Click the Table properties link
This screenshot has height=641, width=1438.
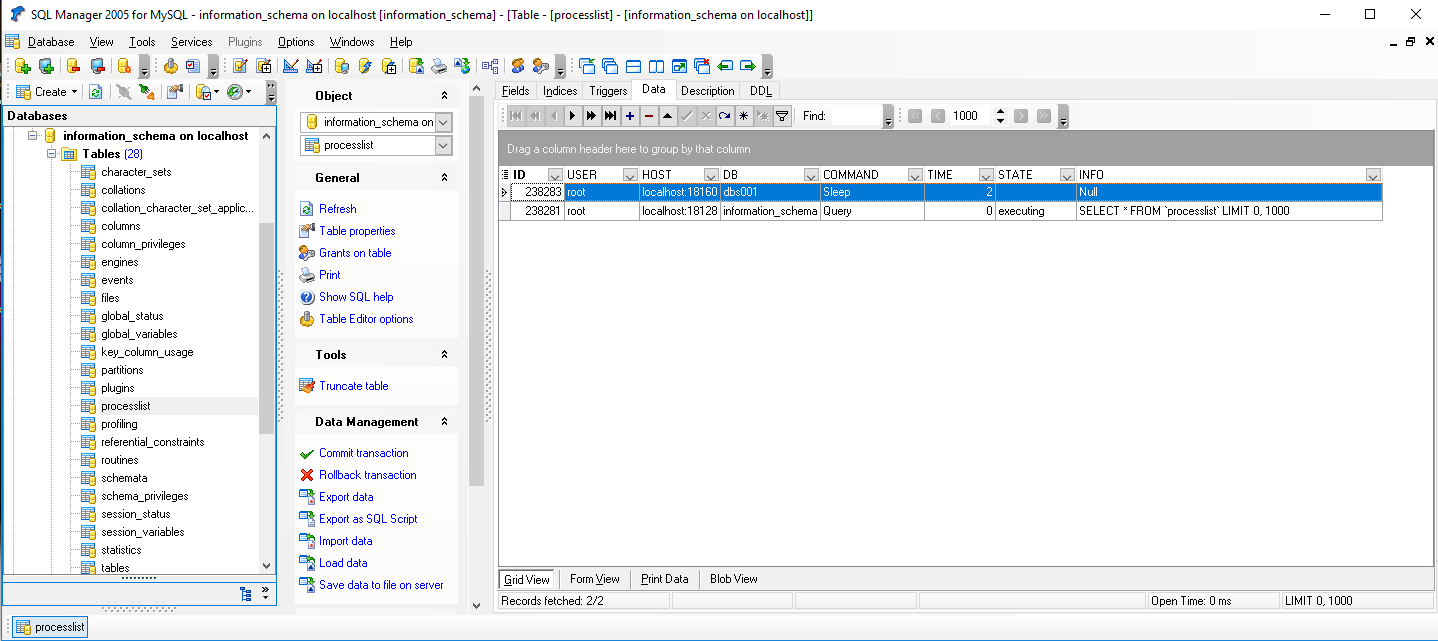[357, 231]
